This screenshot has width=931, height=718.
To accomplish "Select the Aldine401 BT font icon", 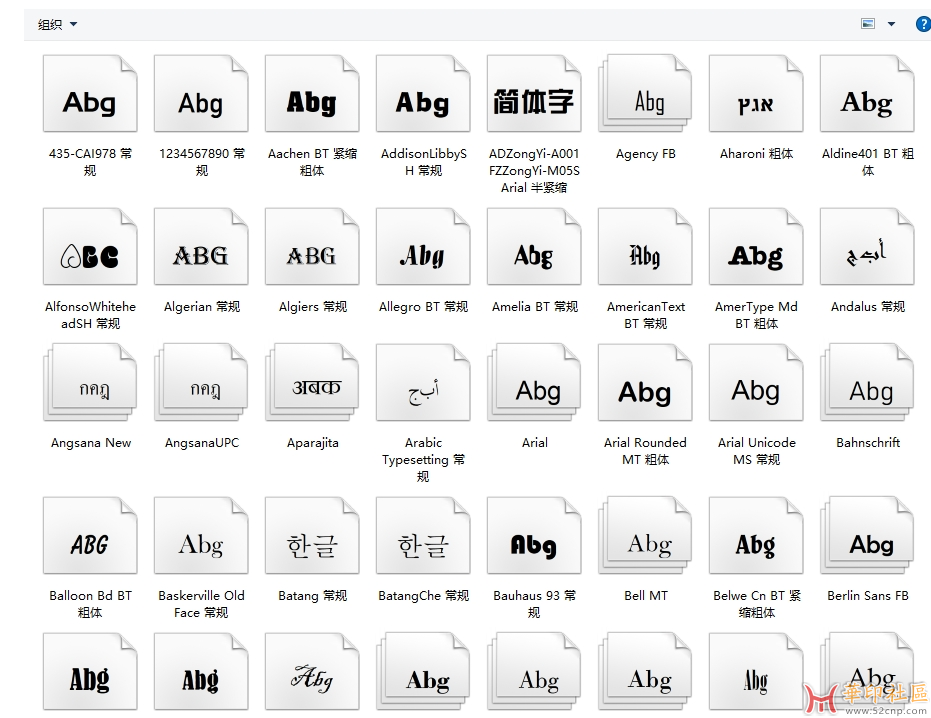I will click(x=867, y=93).
